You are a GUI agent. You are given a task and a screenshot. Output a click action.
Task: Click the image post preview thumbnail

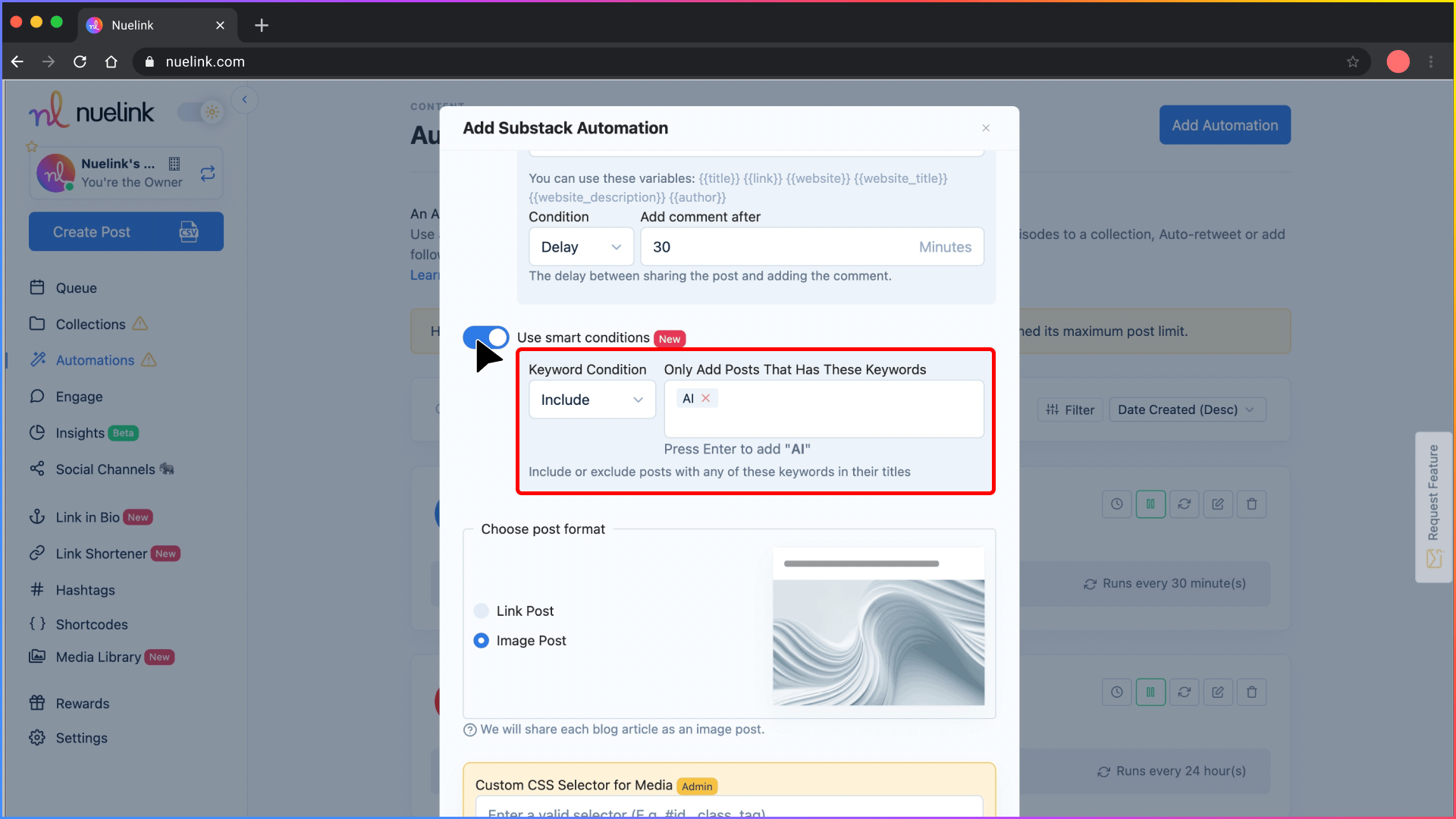click(878, 626)
